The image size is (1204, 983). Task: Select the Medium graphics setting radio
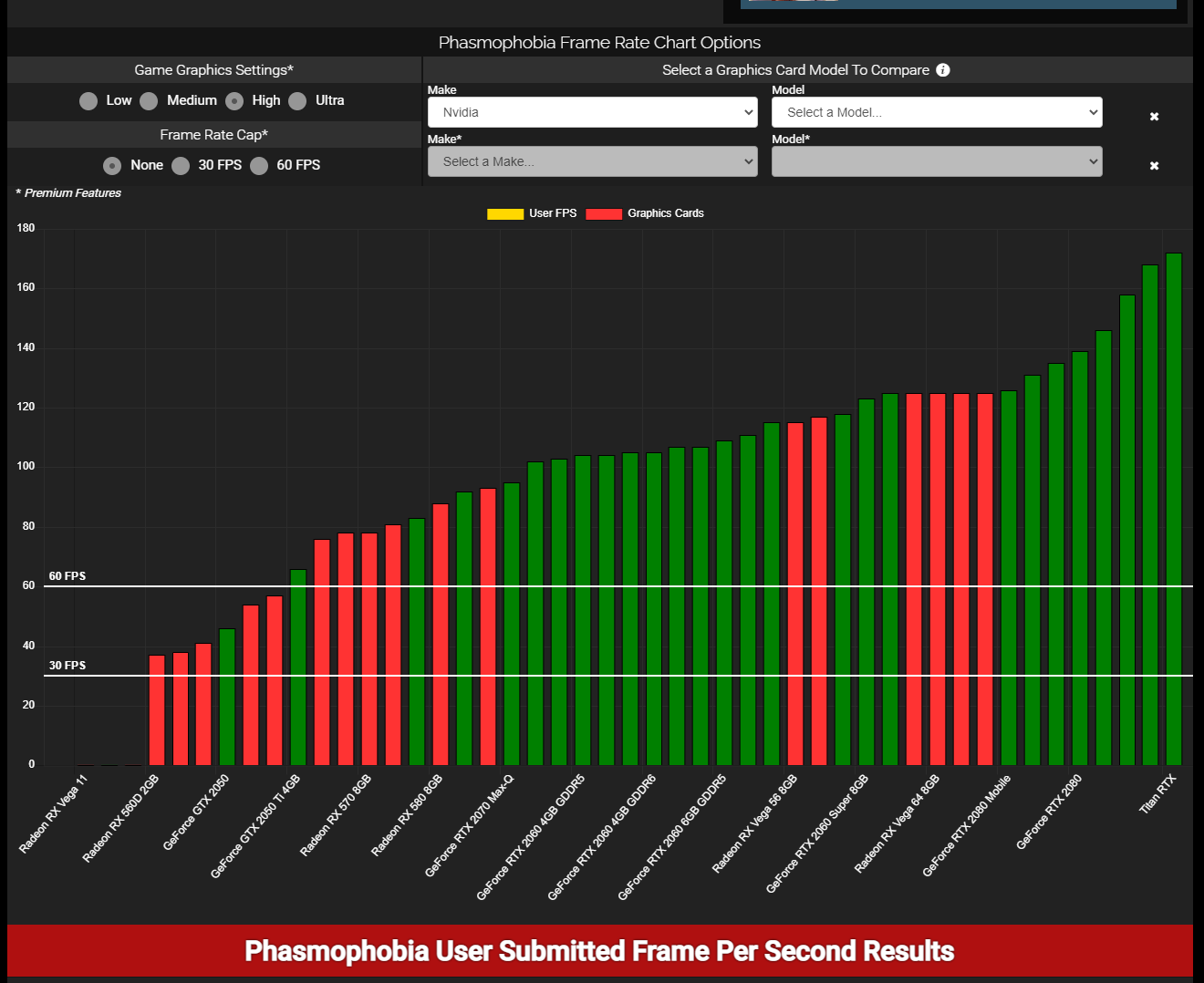(150, 101)
